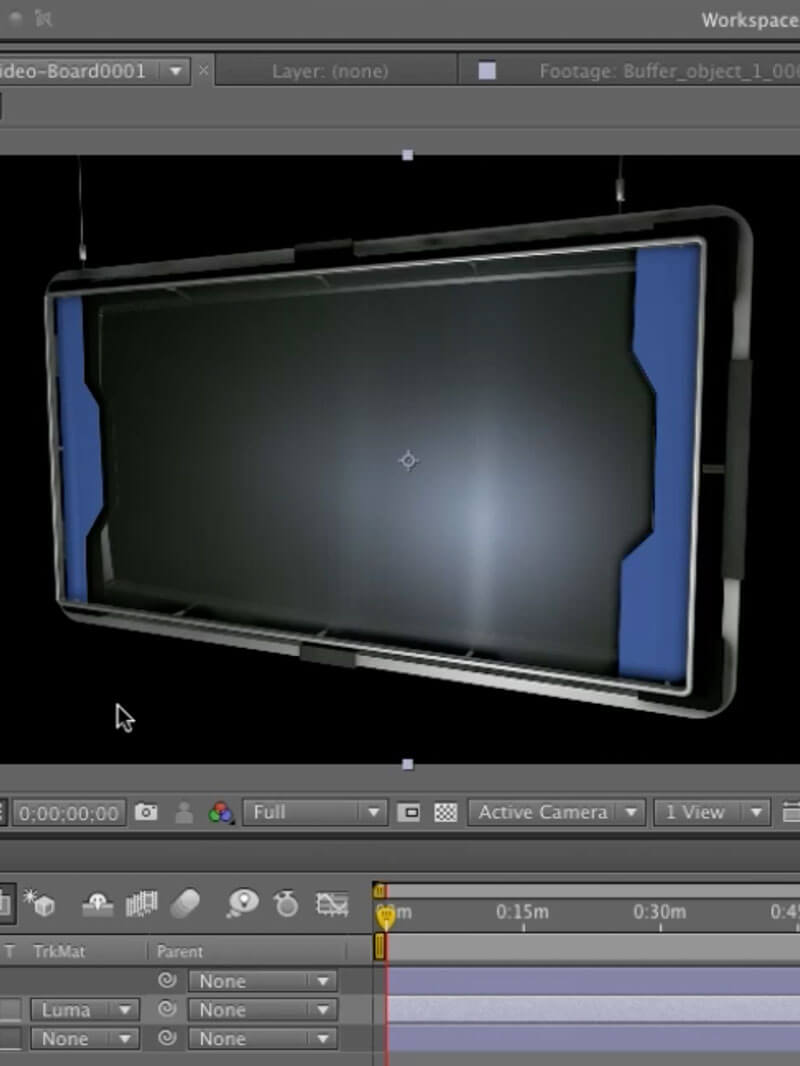Open the third layer's None track matte dropdown
The image size is (800, 1066).
coord(84,1038)
